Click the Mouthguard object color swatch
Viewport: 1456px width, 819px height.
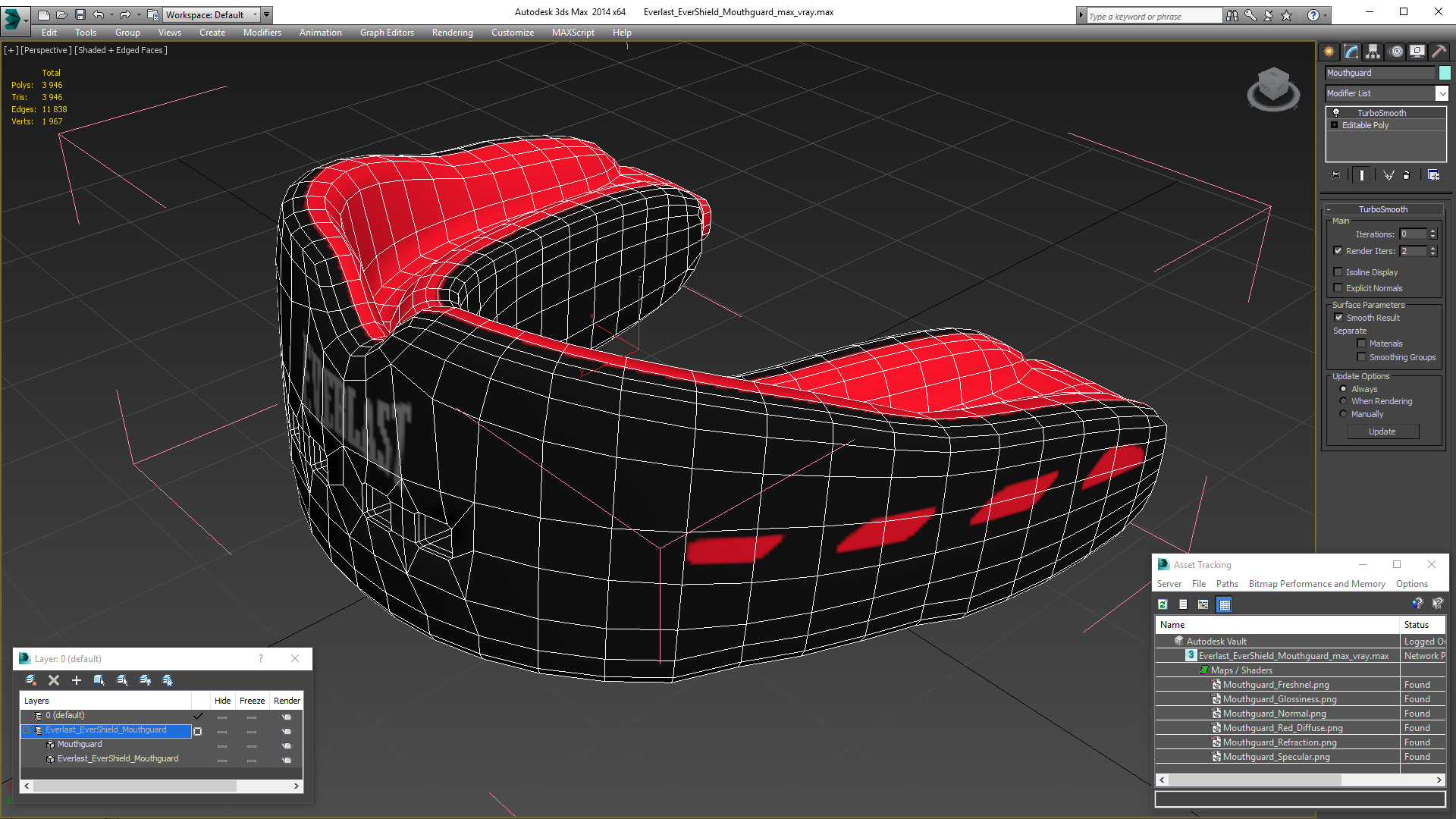[1445, 73]
